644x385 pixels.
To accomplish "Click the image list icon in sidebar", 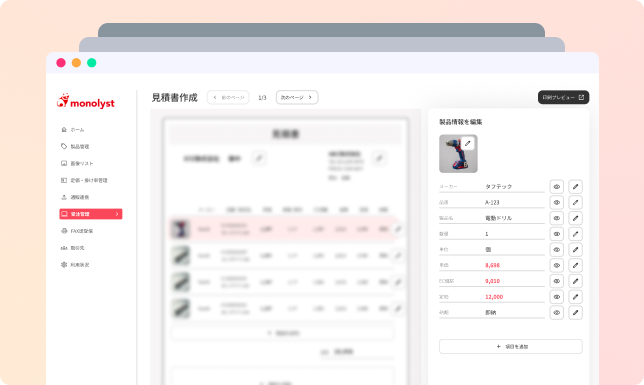I will click(x=64, y=163).
